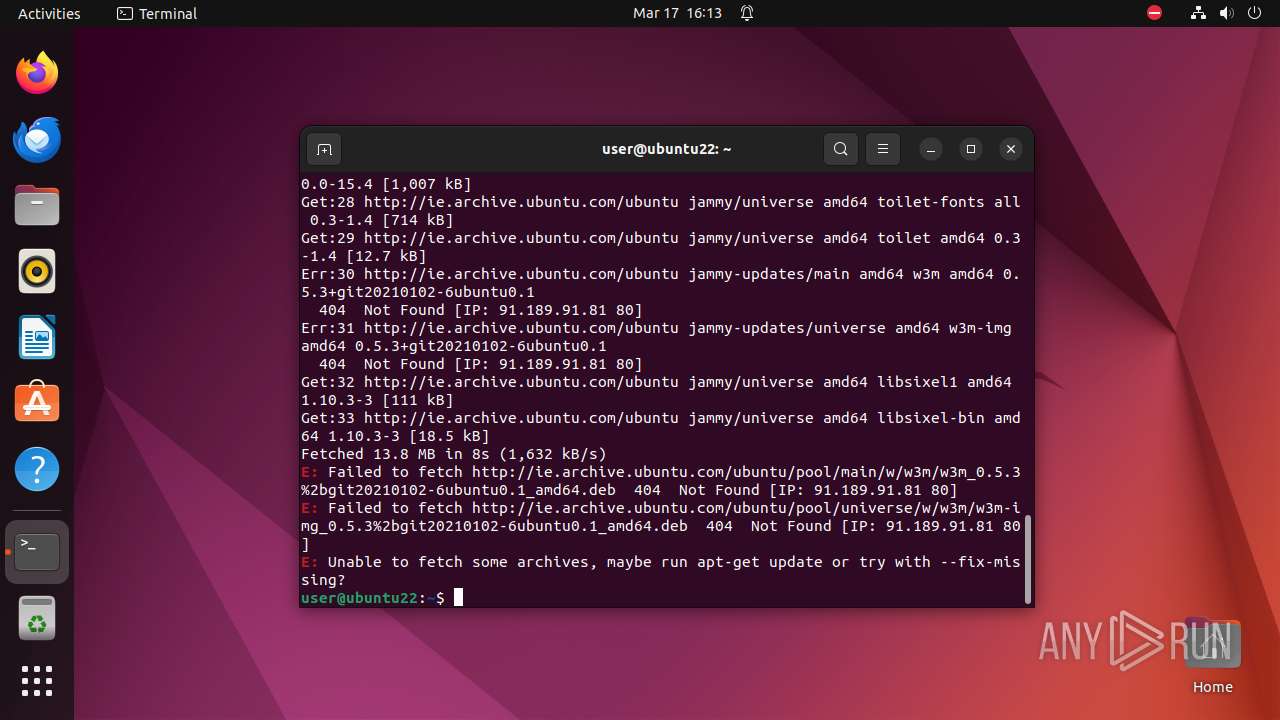Click the 'Get:32' libsixel1 line

[x=657, y=391]
